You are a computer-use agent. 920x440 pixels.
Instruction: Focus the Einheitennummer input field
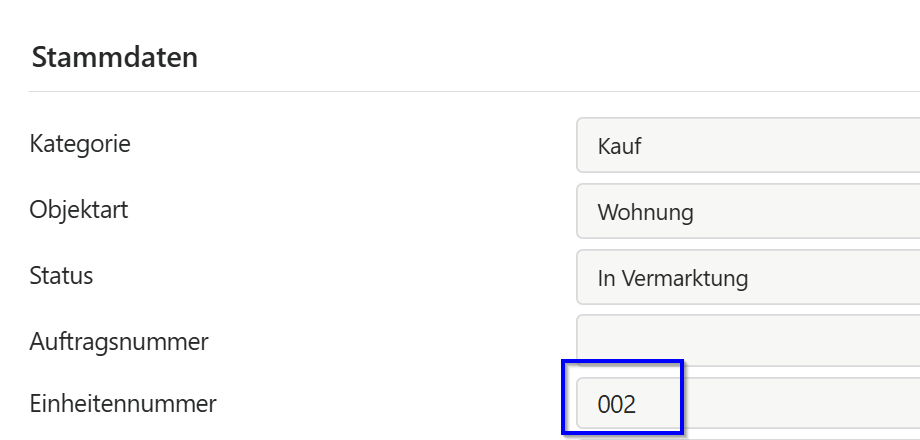coord(748,404)
